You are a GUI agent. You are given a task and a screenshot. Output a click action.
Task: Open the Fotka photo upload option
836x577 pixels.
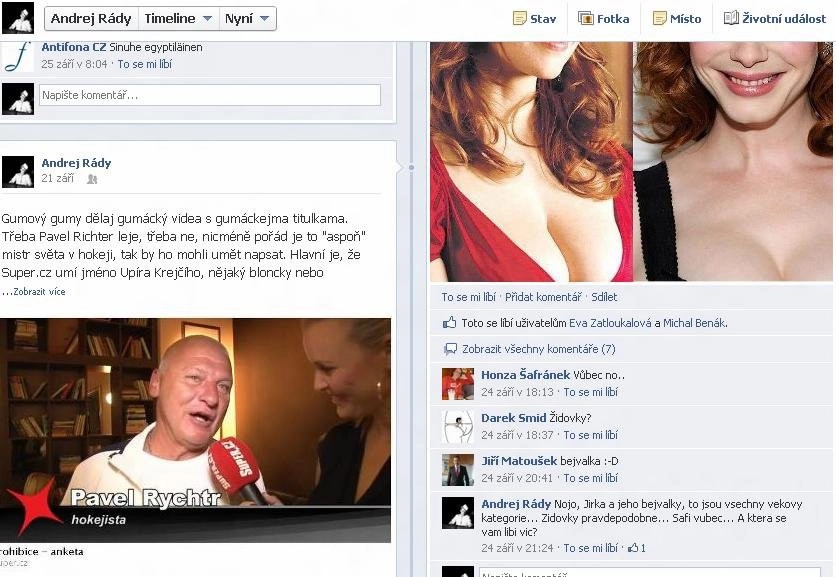click(604, 19)
